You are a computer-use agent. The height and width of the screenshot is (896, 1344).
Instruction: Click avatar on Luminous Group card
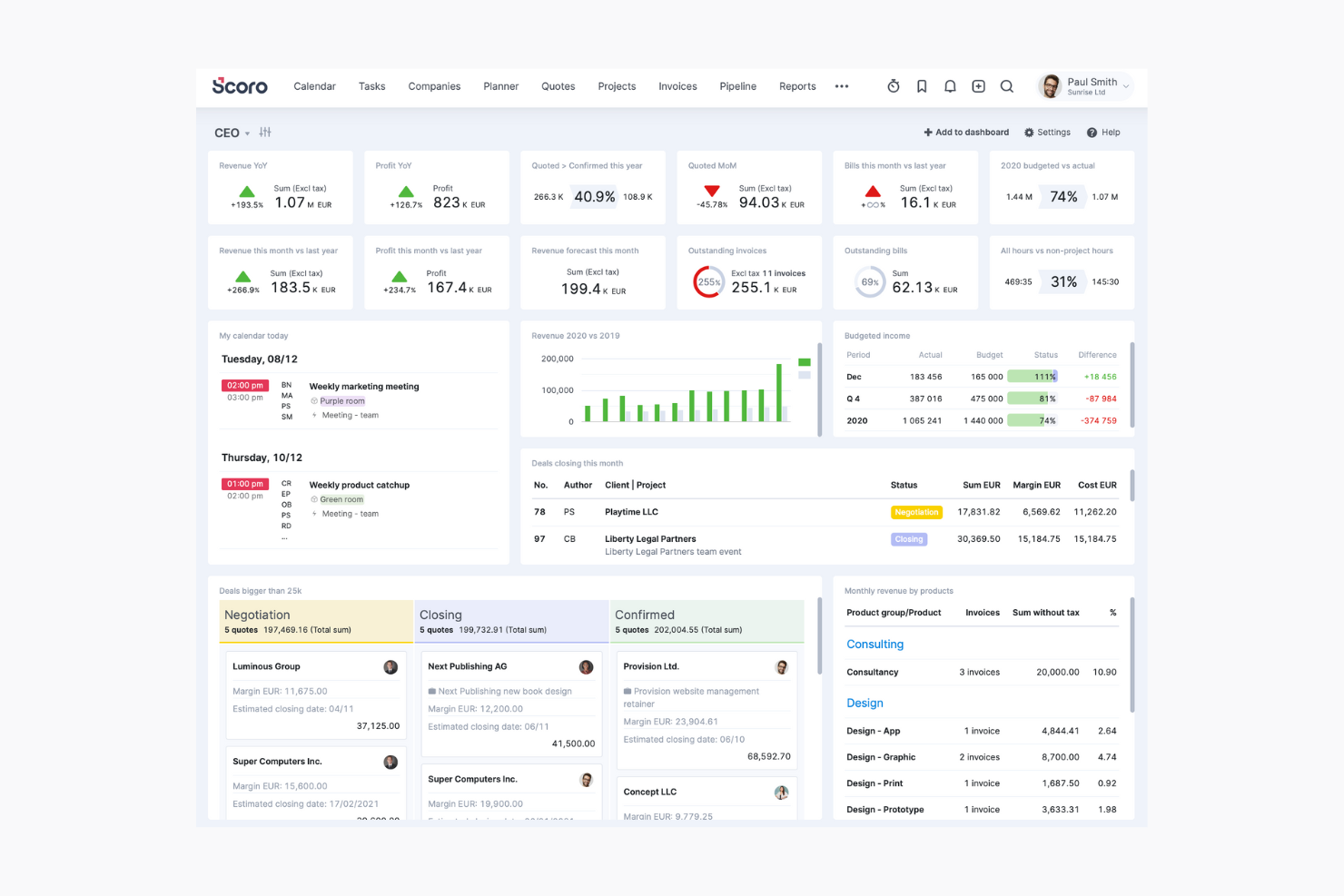390,667
